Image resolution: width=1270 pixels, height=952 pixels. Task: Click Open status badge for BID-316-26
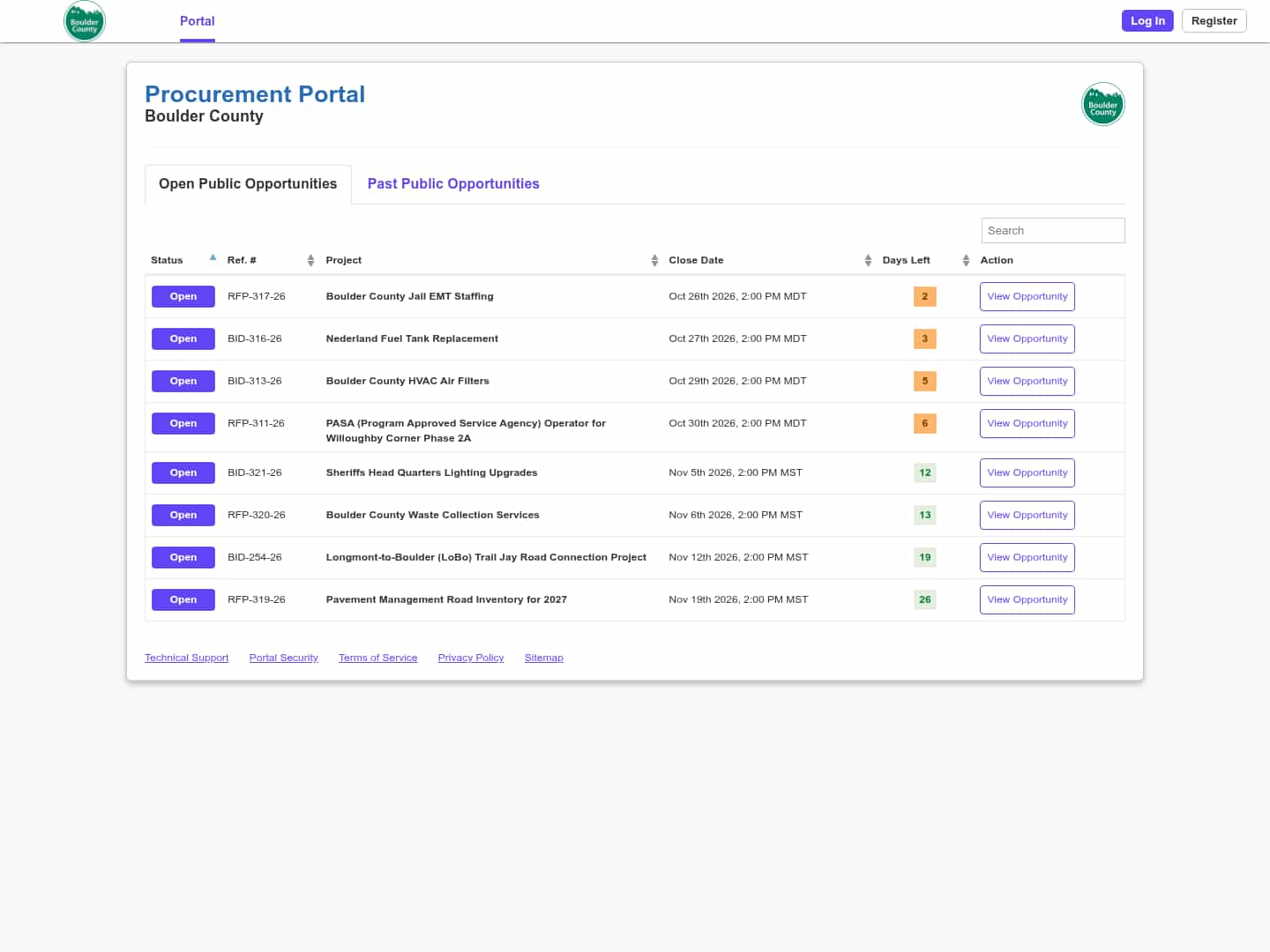(x=183, y=338)
